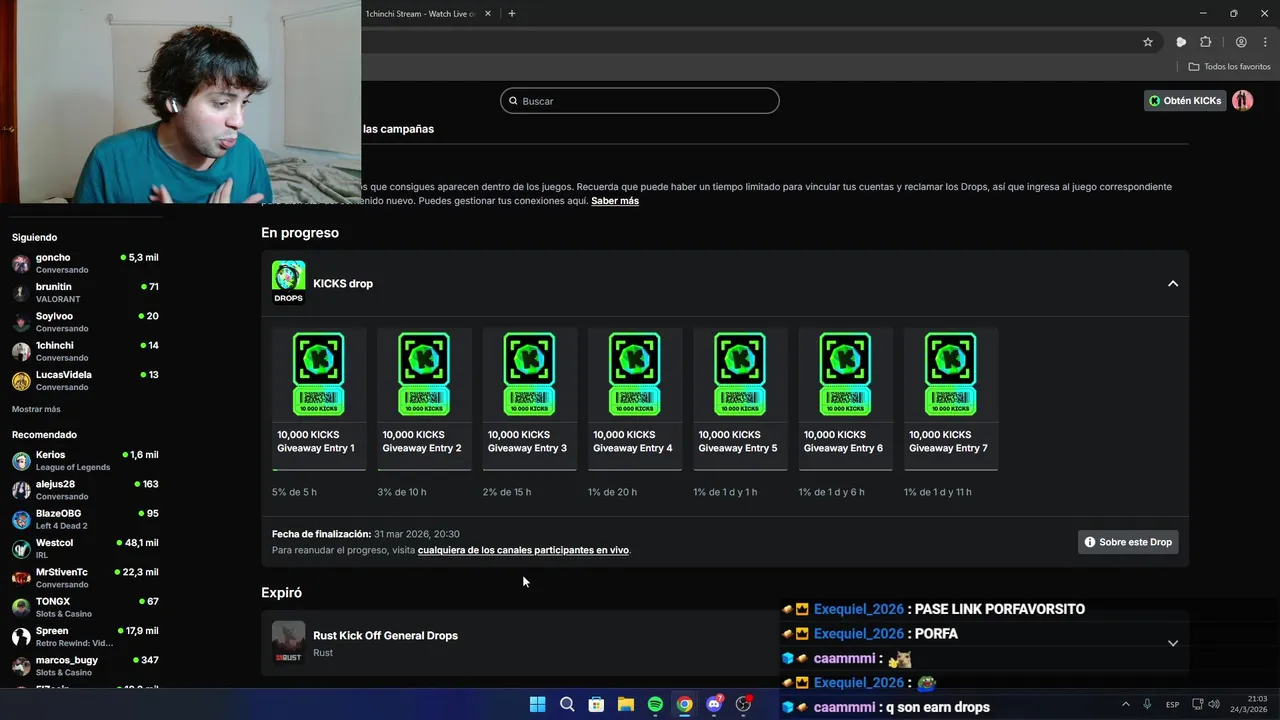The height and width of the screenshot is (720, 1280).
Task: Click the Recomendado sidebar heading
Action: 44,435
